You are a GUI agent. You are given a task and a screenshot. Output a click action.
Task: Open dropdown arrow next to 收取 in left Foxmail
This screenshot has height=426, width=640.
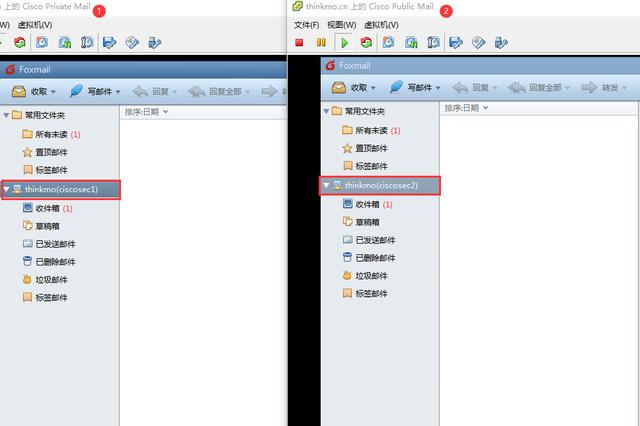(53, 92)
